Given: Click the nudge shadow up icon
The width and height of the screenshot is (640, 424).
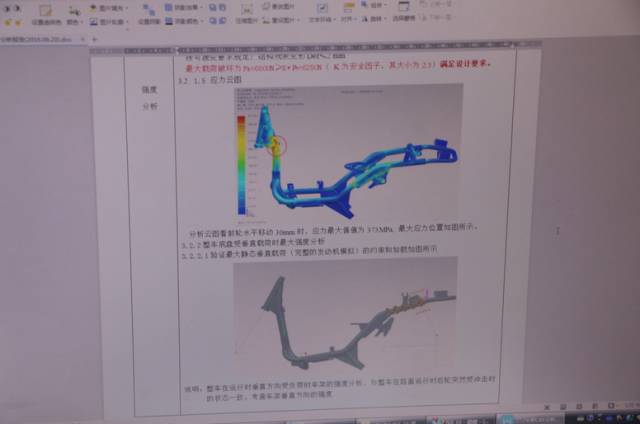Looking at the screenshot, I should pyautogui.click(x=213, y=7).
